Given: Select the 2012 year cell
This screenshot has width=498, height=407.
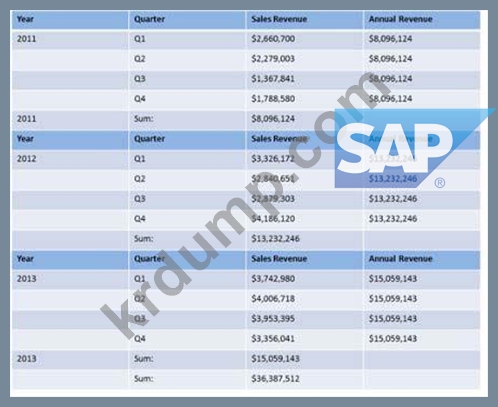Looking at the screenshot, I should click(x=26, y=159).
